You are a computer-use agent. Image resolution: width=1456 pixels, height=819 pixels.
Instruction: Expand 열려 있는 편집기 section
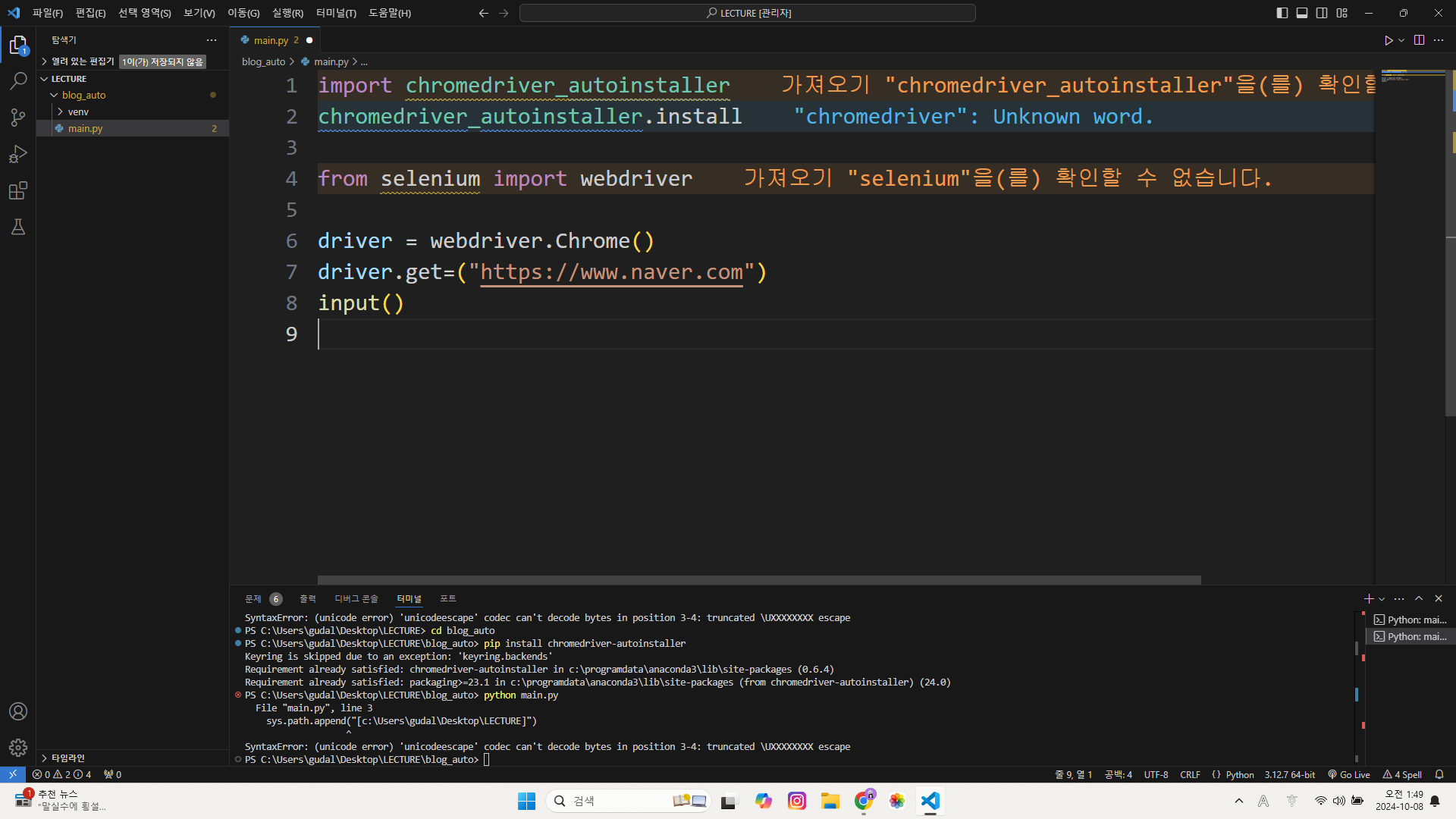pyautogui.click(x=133, y=61)
